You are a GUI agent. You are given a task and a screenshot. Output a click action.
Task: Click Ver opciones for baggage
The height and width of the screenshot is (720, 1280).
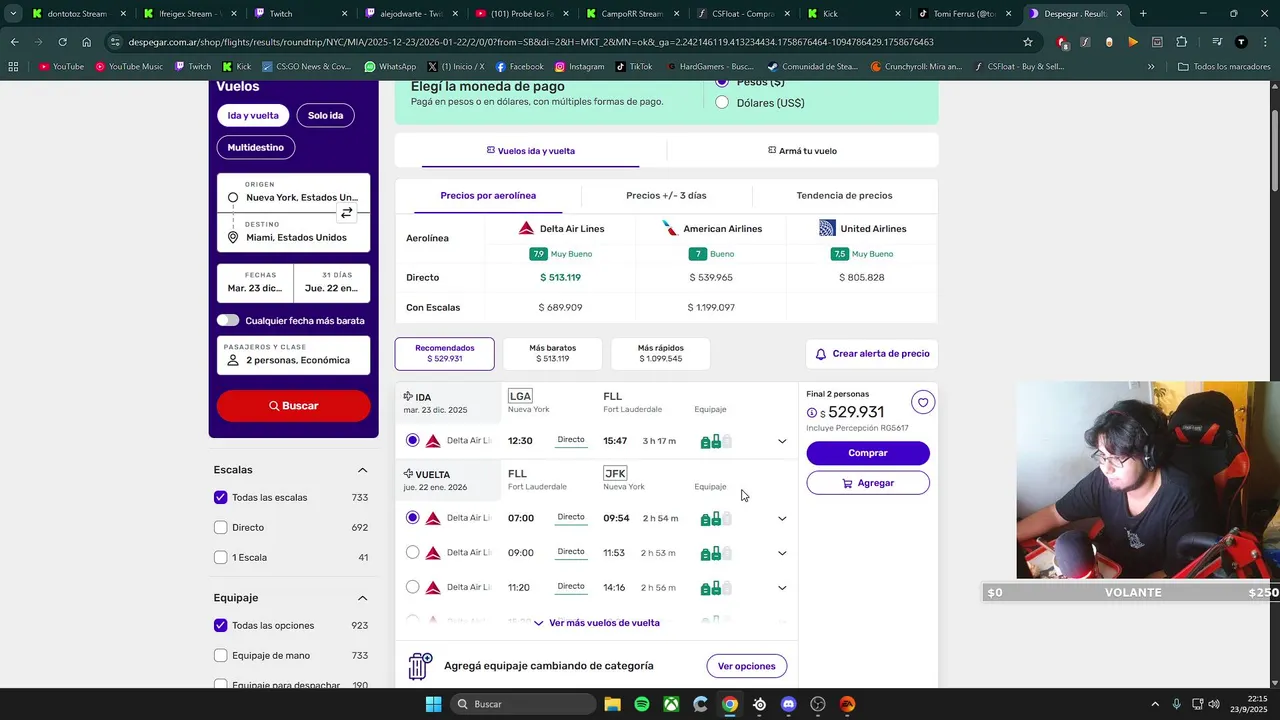point(746,666)
